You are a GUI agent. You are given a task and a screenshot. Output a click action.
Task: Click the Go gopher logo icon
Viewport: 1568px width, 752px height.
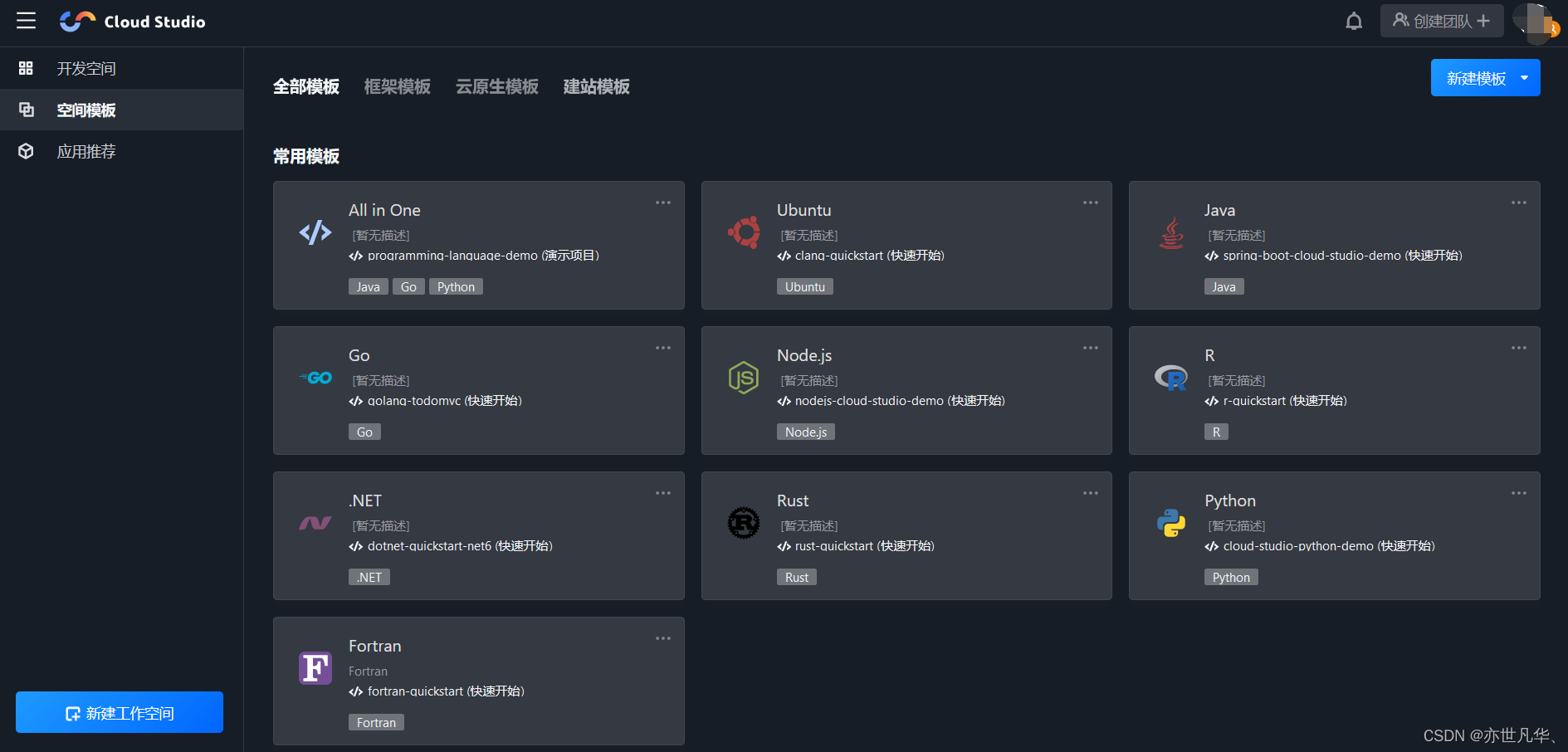point(315,378)
